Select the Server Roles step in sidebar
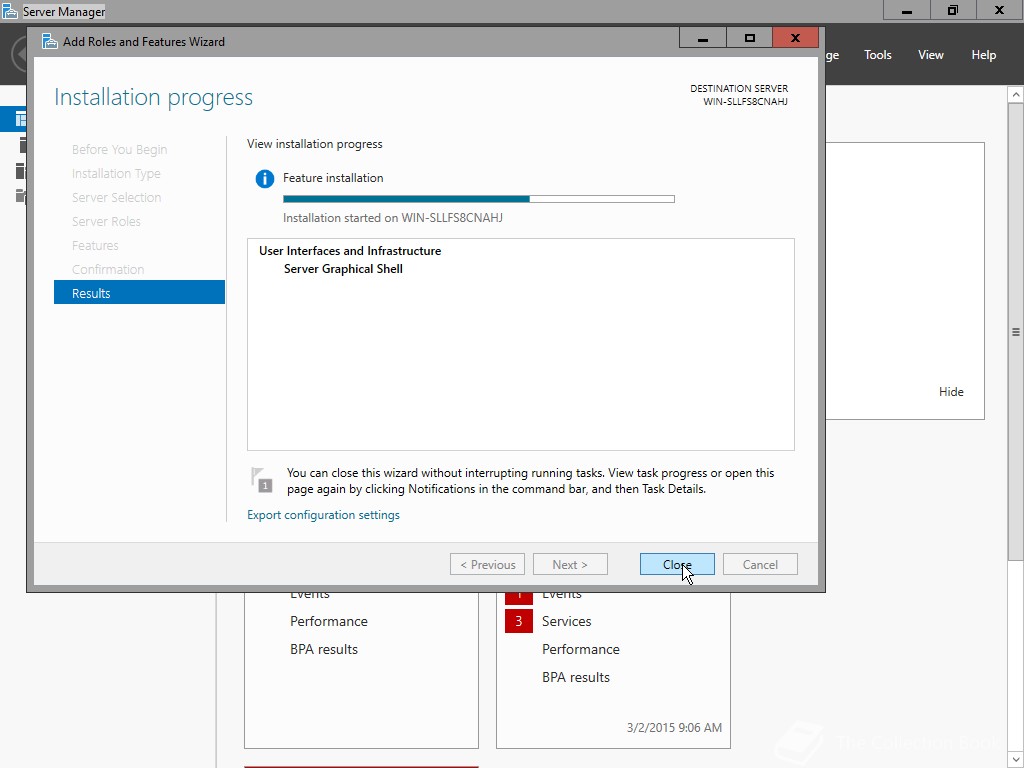Viewport: 1024px width, 768px height. [x=106, y=221]
